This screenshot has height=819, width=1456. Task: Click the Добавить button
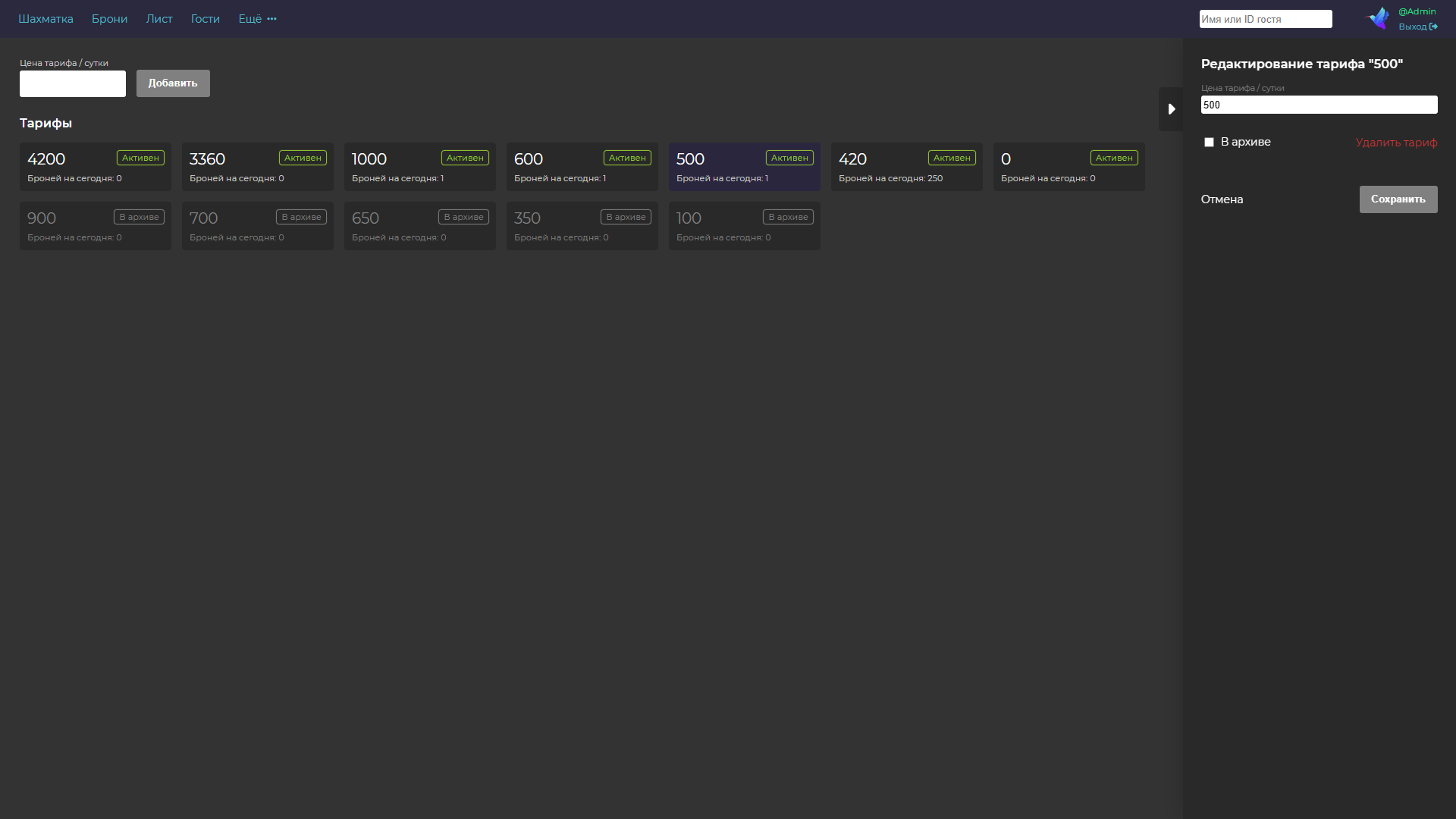coord(173,83)
